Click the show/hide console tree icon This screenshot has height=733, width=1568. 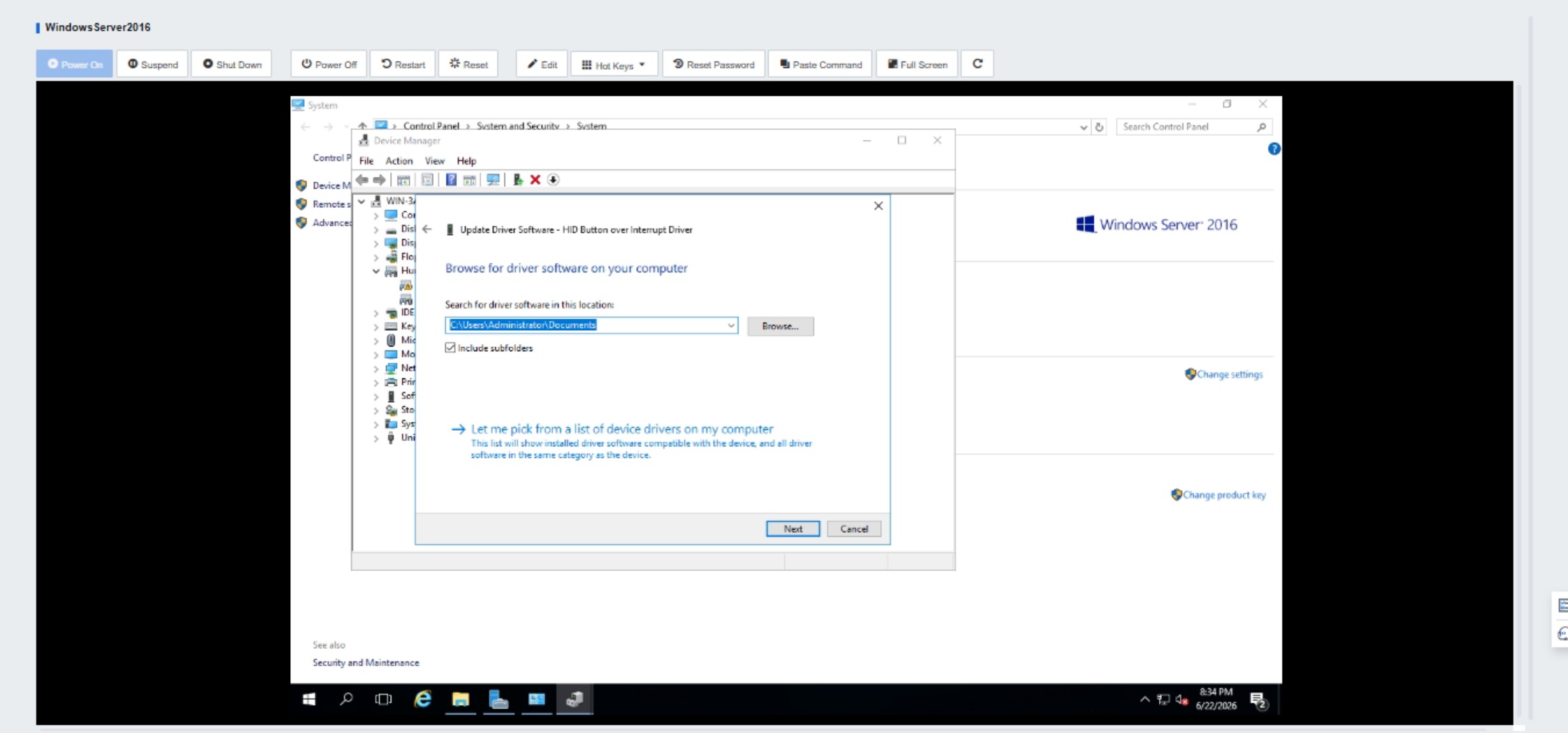point(404,180)
